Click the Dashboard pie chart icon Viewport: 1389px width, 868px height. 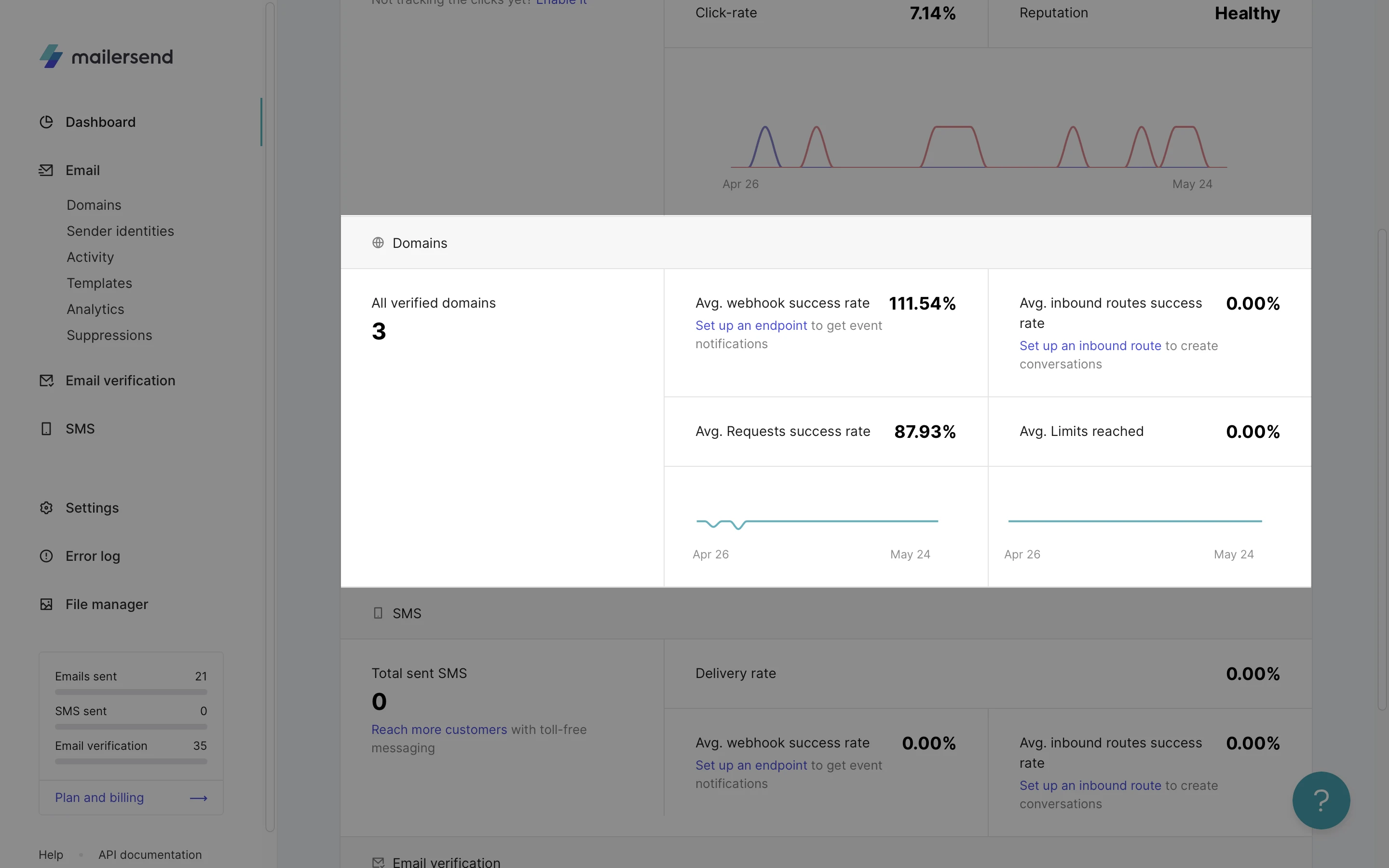coord(46,122)
